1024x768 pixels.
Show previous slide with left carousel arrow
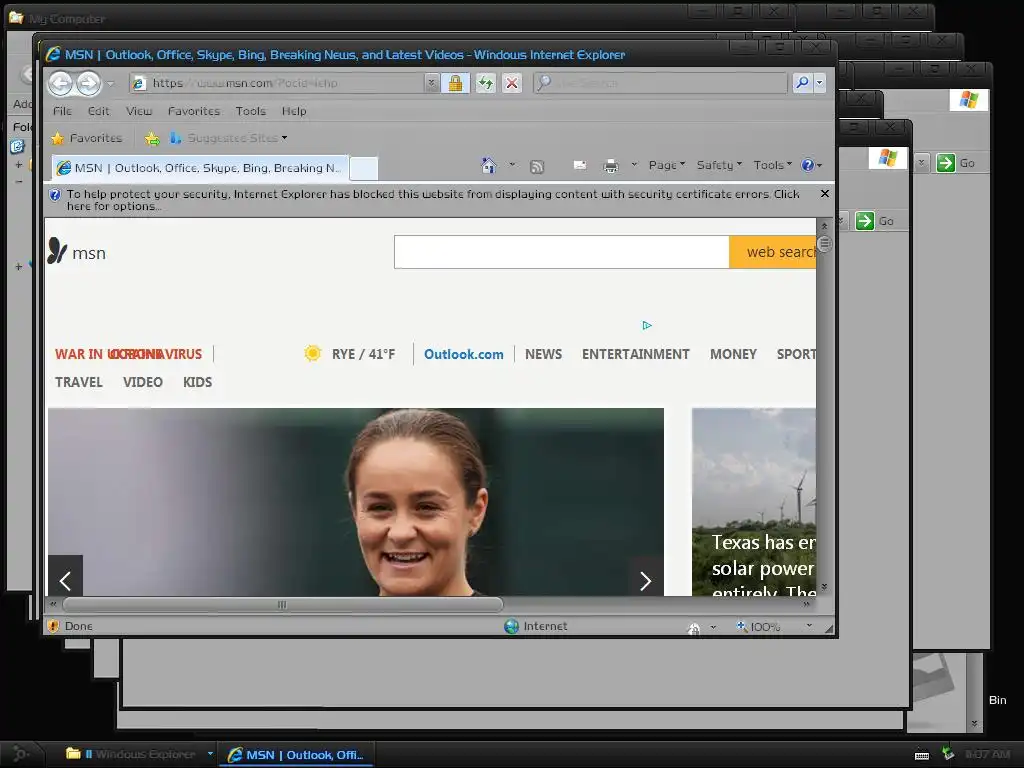coord(65,580)
